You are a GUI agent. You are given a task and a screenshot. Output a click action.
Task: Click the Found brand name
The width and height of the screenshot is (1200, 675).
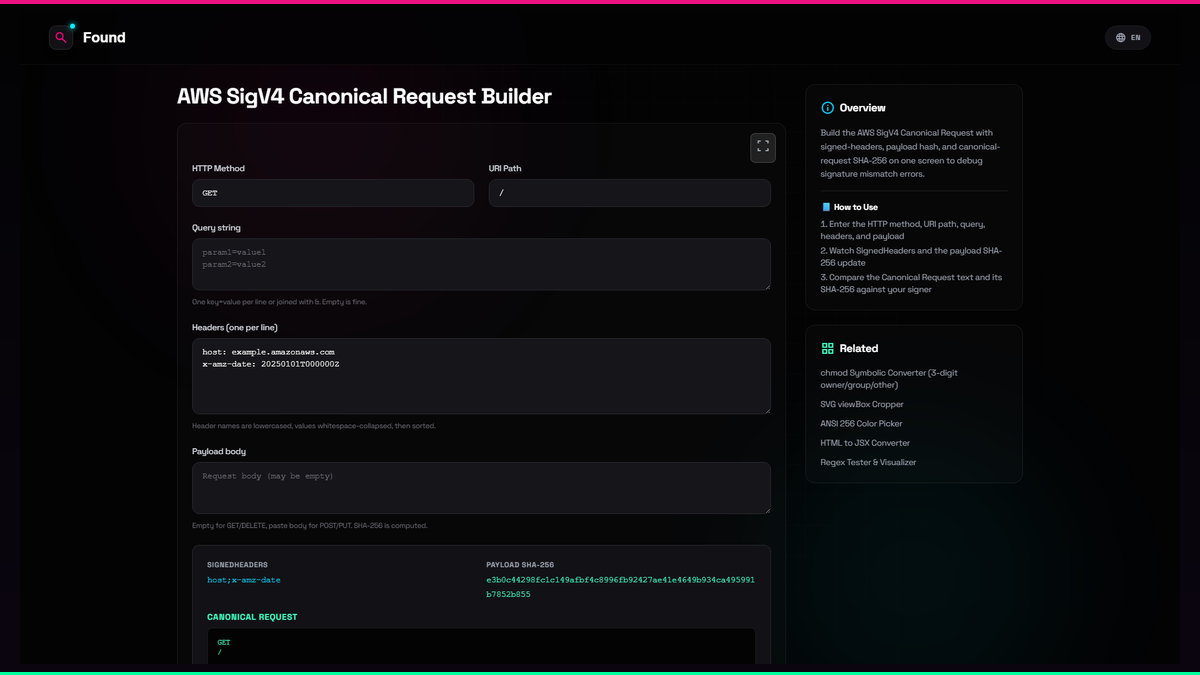tap(104, 37)
